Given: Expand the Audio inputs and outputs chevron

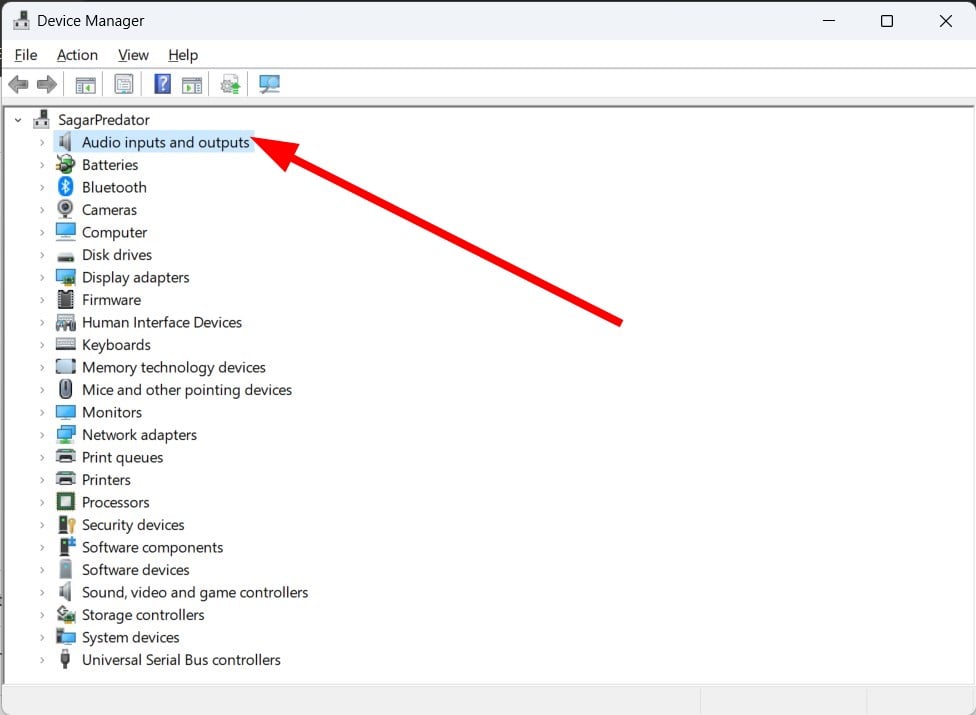Looking at the screenshot, I should (42, 143).
